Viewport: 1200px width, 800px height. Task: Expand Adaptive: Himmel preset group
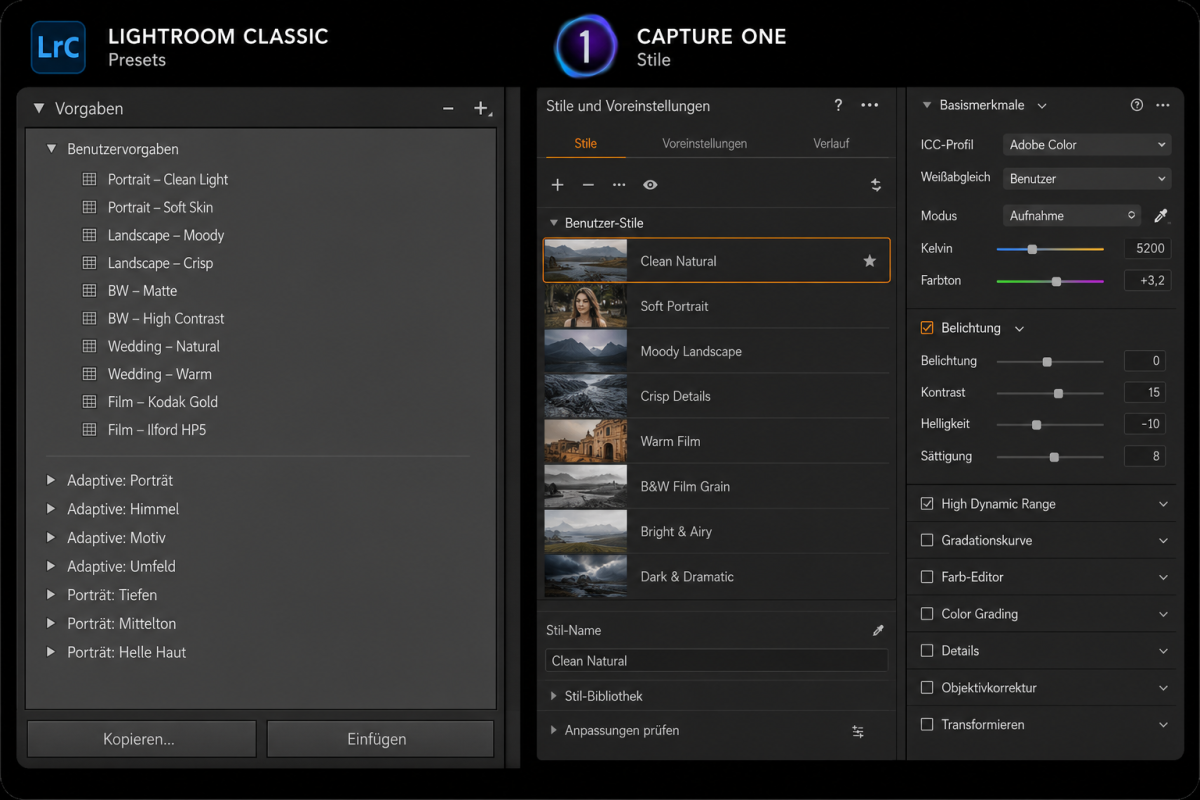point(51,509)
